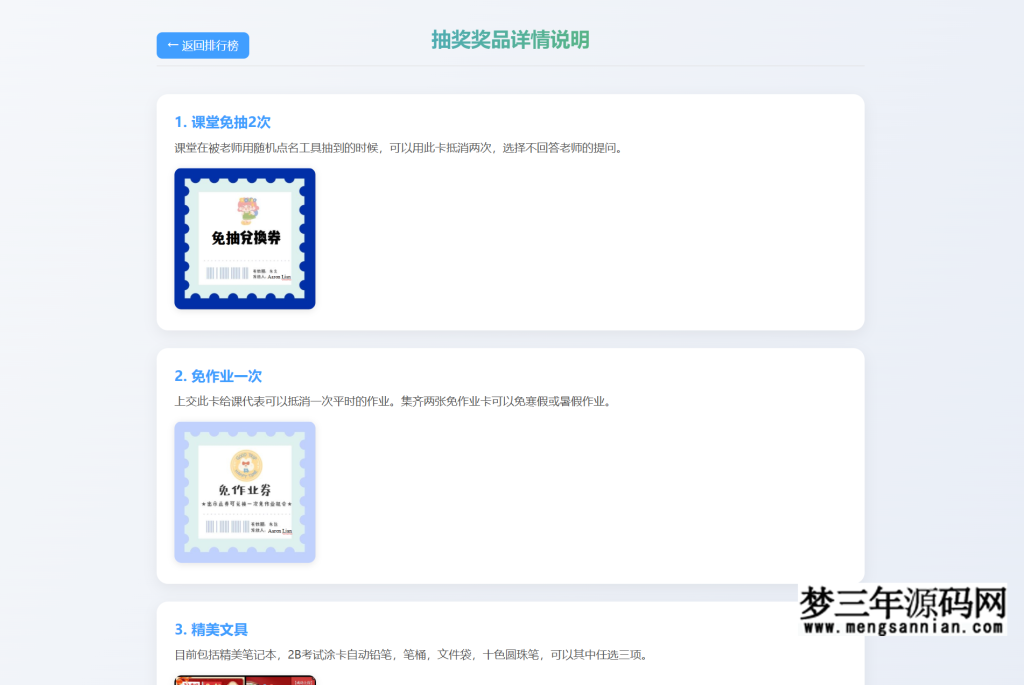Open the 免作业券 coupon image
The height and width of the screenshot is (685, 1024).
click(x=245, y=492)
